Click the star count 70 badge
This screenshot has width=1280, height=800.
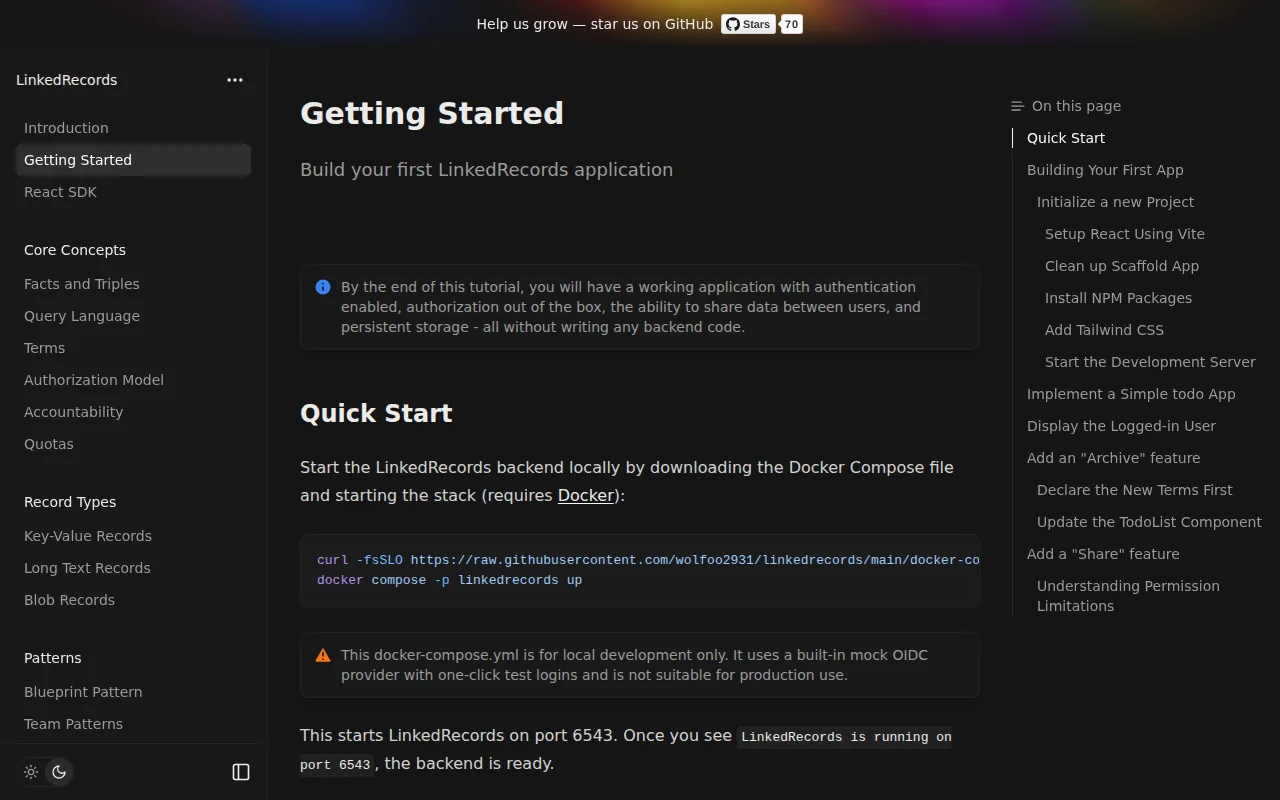point(791,24)
